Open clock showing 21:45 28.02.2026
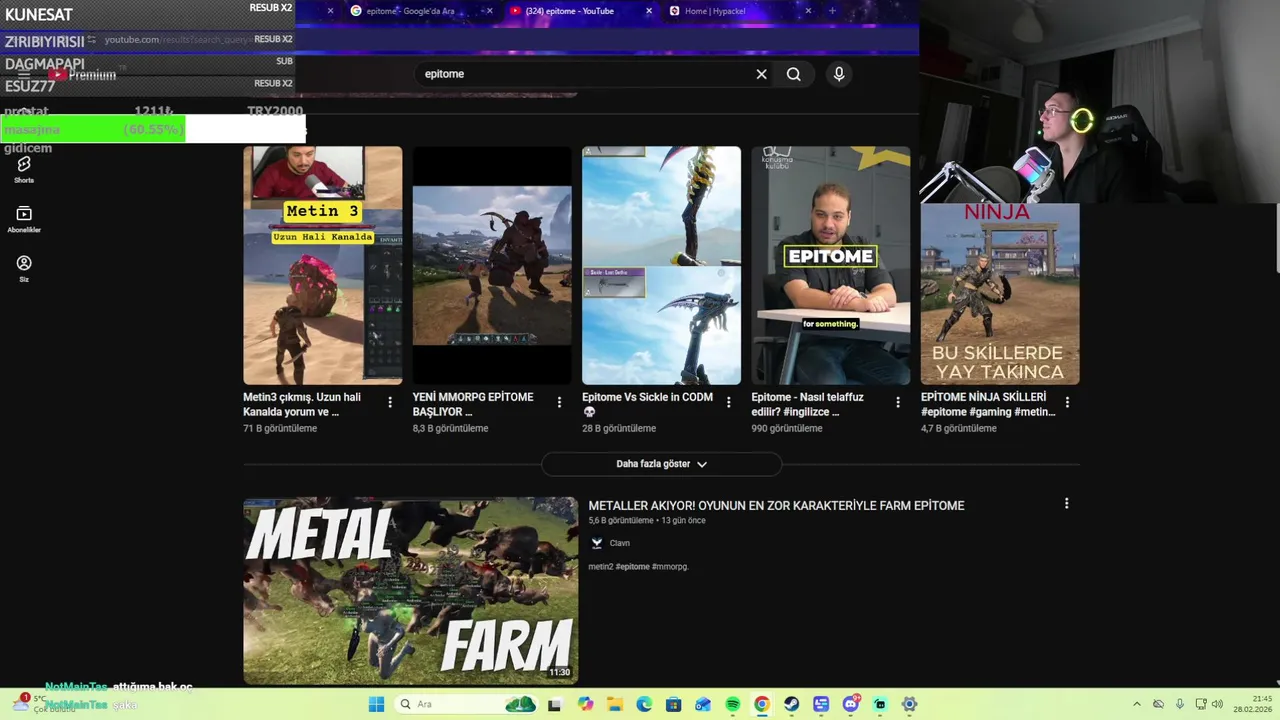 (x=1252, y=704)
